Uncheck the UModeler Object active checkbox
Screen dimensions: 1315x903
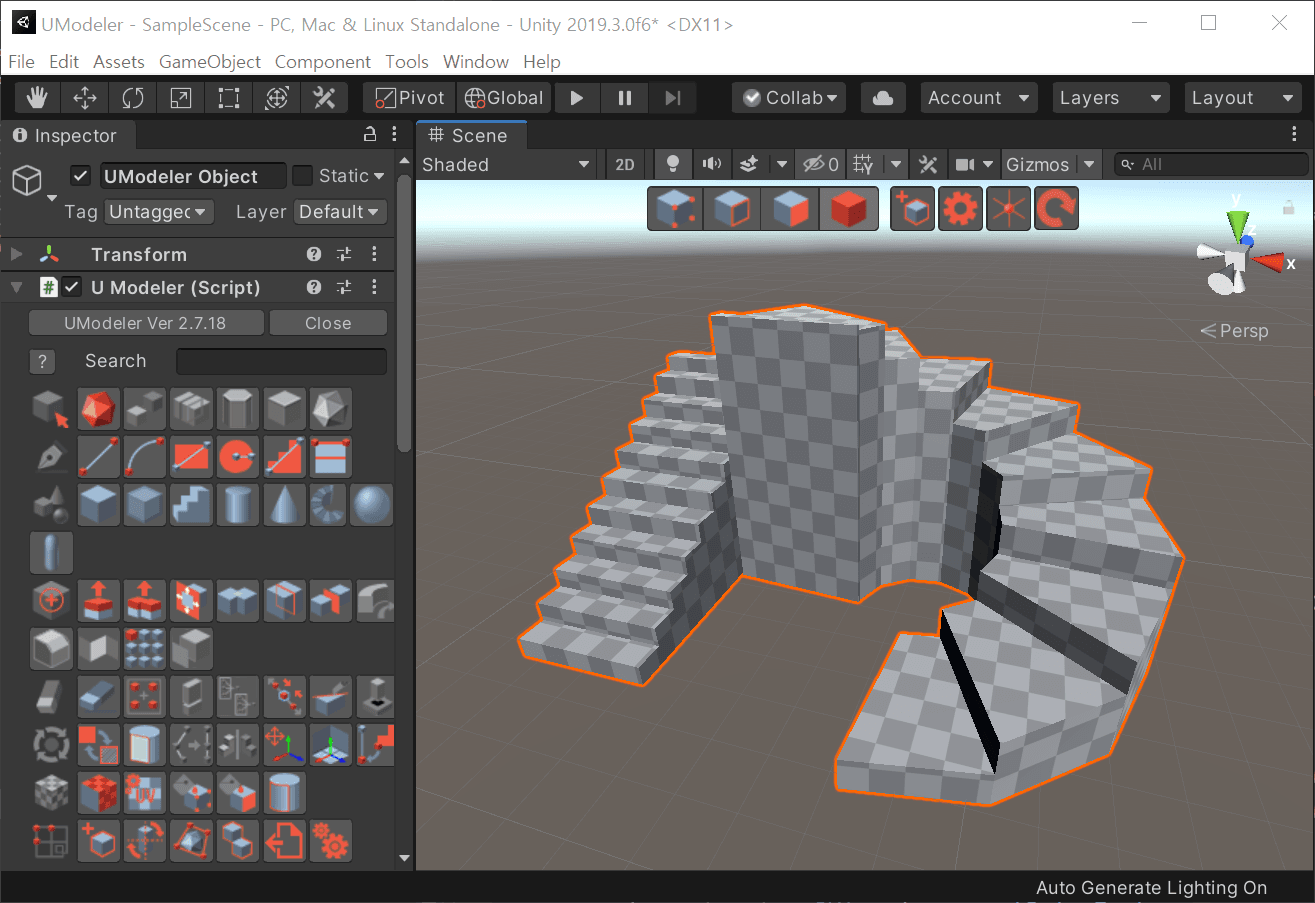81,176
